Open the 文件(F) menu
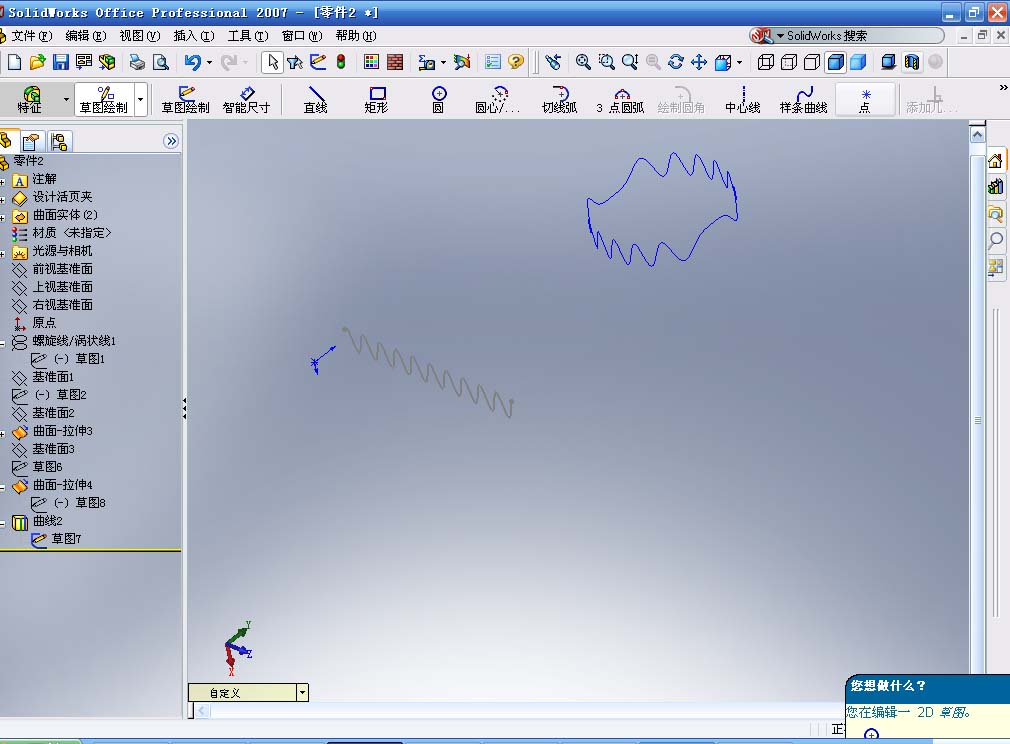This screenshot has width=1010, height=744. tap(30, 35)
